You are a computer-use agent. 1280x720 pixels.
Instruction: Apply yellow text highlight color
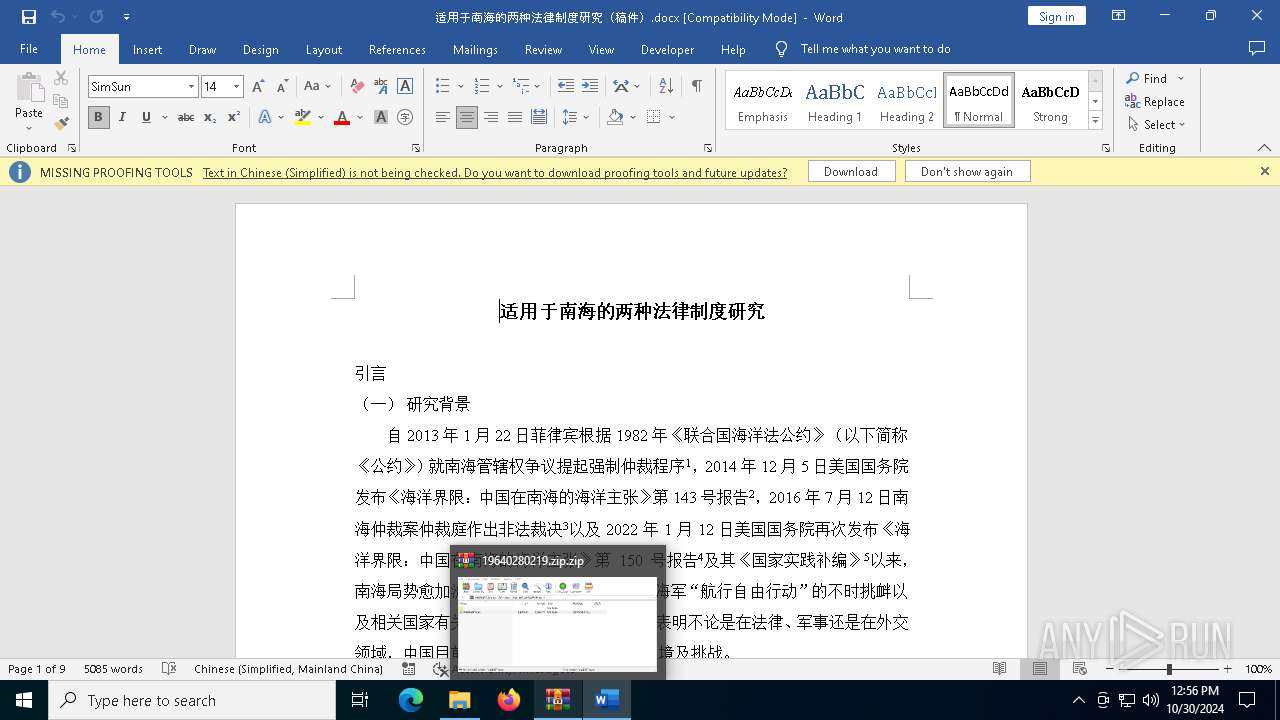tap(303, 117)
